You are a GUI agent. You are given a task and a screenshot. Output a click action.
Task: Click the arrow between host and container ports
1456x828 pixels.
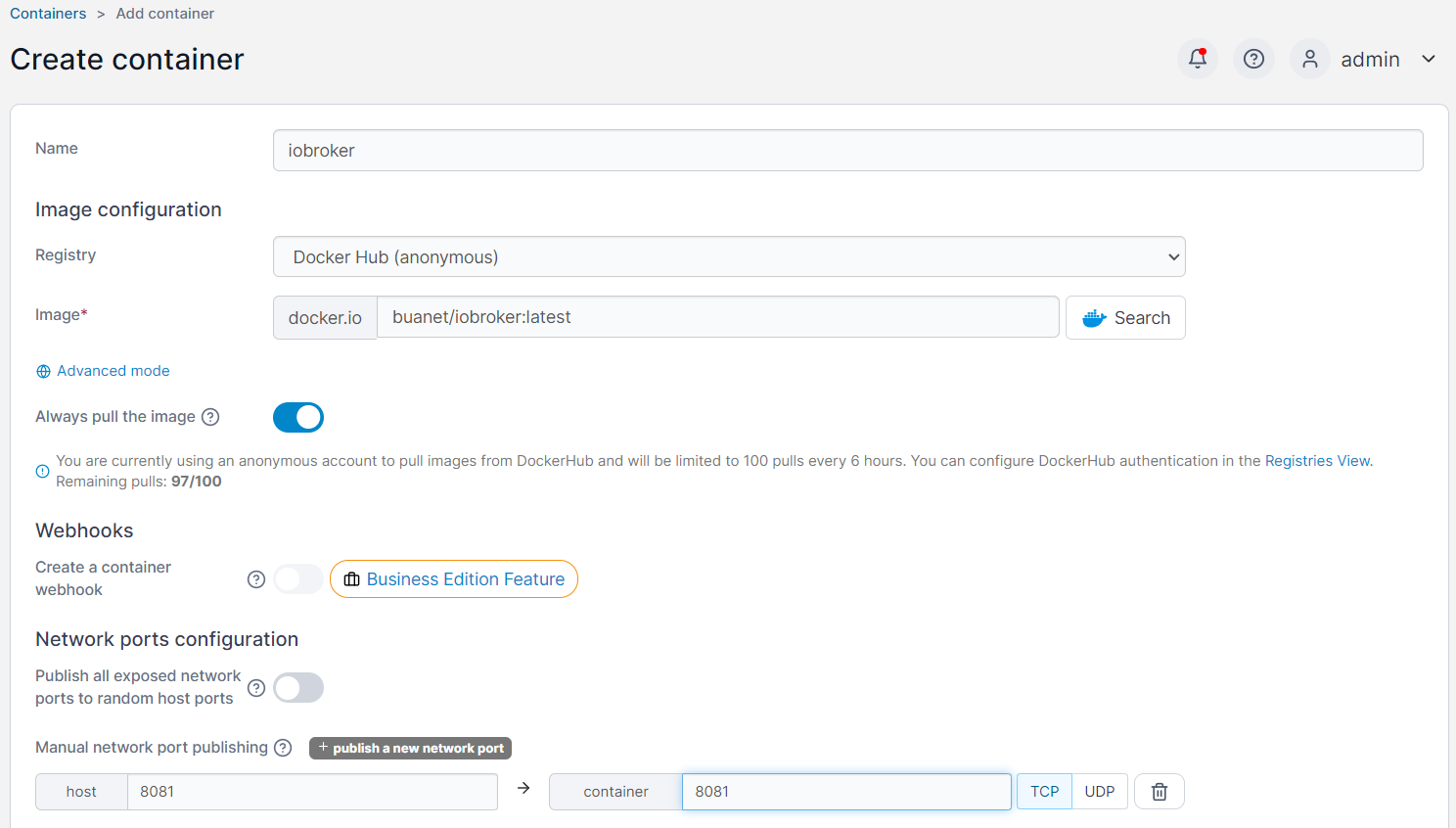pyautogui.click(x=523, y=788)
